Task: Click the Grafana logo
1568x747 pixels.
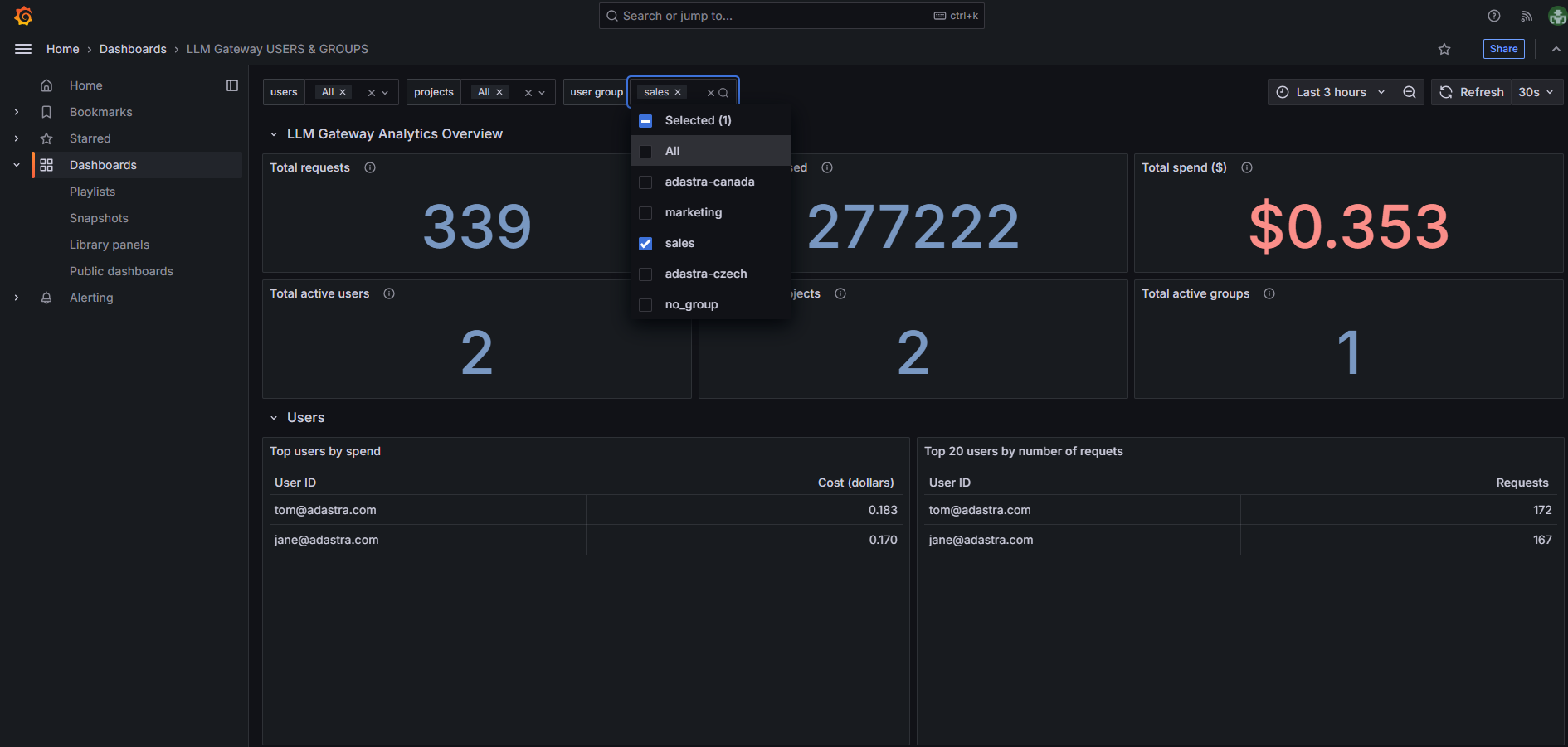Action: click(24, 15)
